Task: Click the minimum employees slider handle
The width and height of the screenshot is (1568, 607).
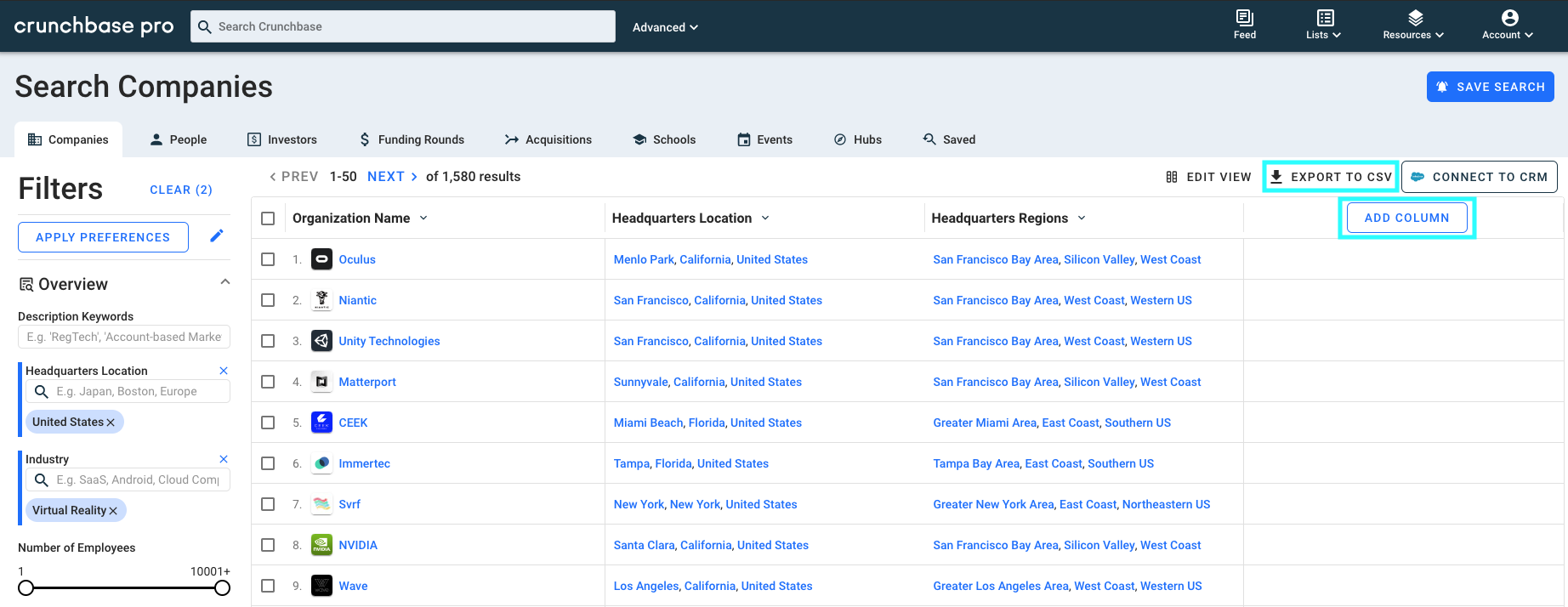Action: [x=26, y=587]
